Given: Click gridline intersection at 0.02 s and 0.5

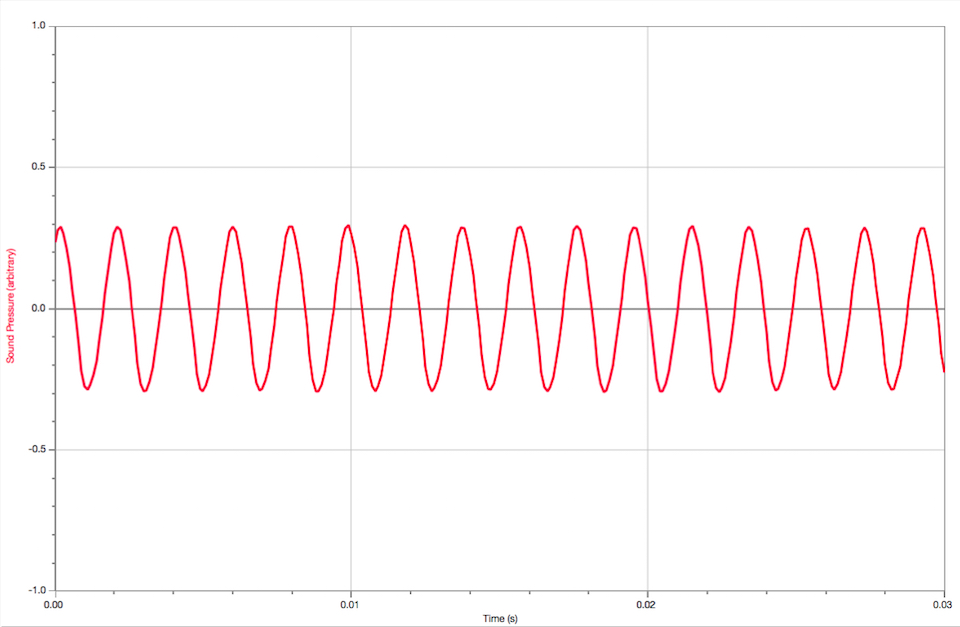Looking at the screenshot, I should [x=648, y=167].
